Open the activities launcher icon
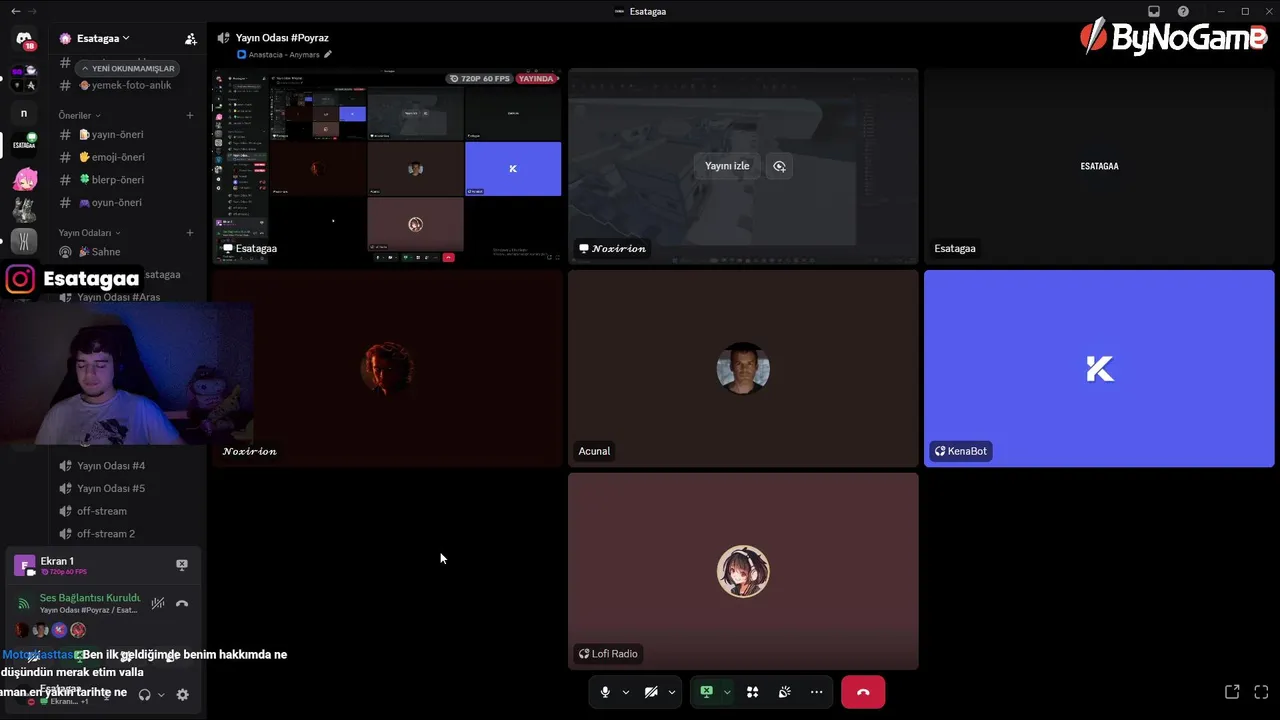The width and height of the screenshot is (1280, 720). [x=753, y=692]
